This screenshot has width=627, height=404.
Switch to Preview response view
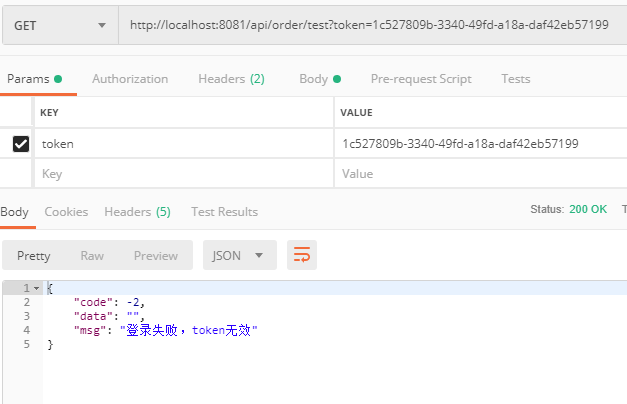[x=156, y=256]
